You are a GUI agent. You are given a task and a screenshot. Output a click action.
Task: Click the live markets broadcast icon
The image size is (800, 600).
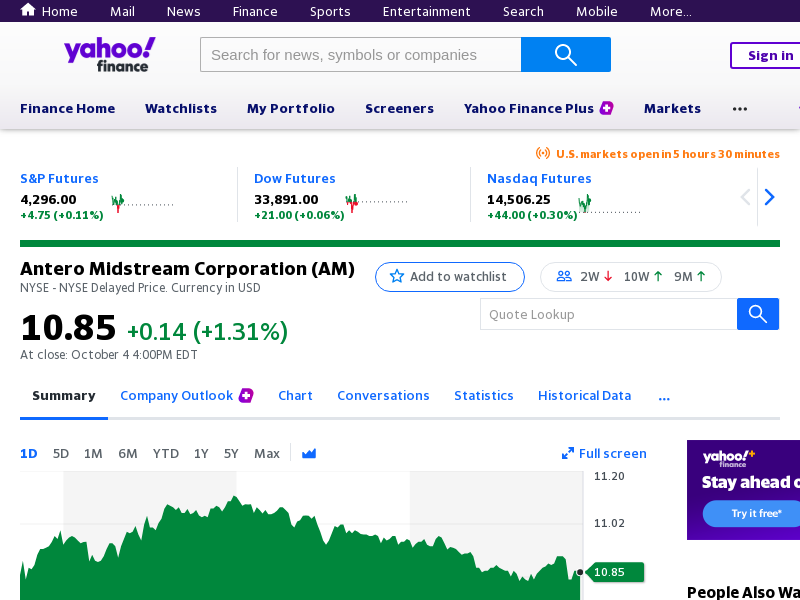543,153
